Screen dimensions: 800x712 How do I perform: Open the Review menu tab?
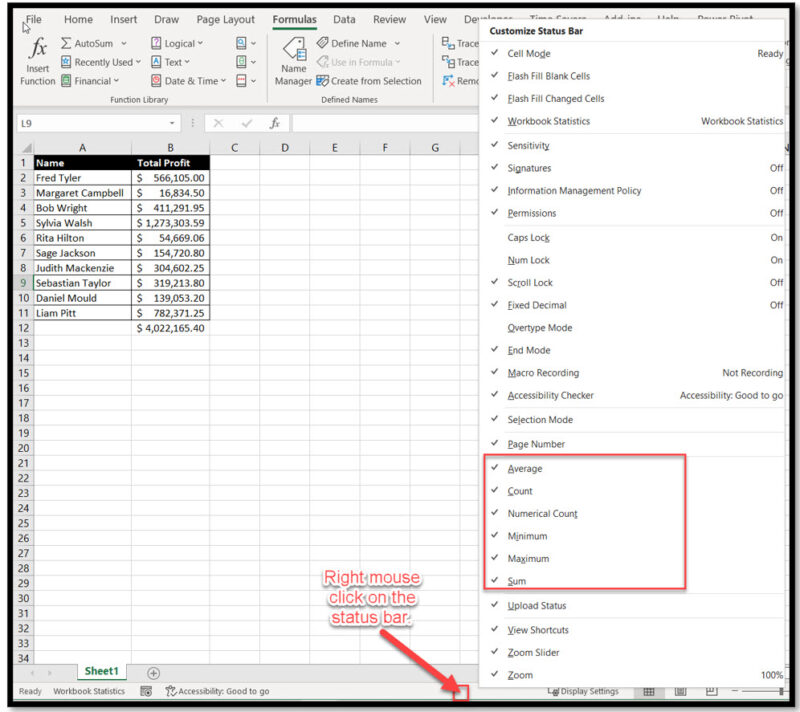(389, 18)
